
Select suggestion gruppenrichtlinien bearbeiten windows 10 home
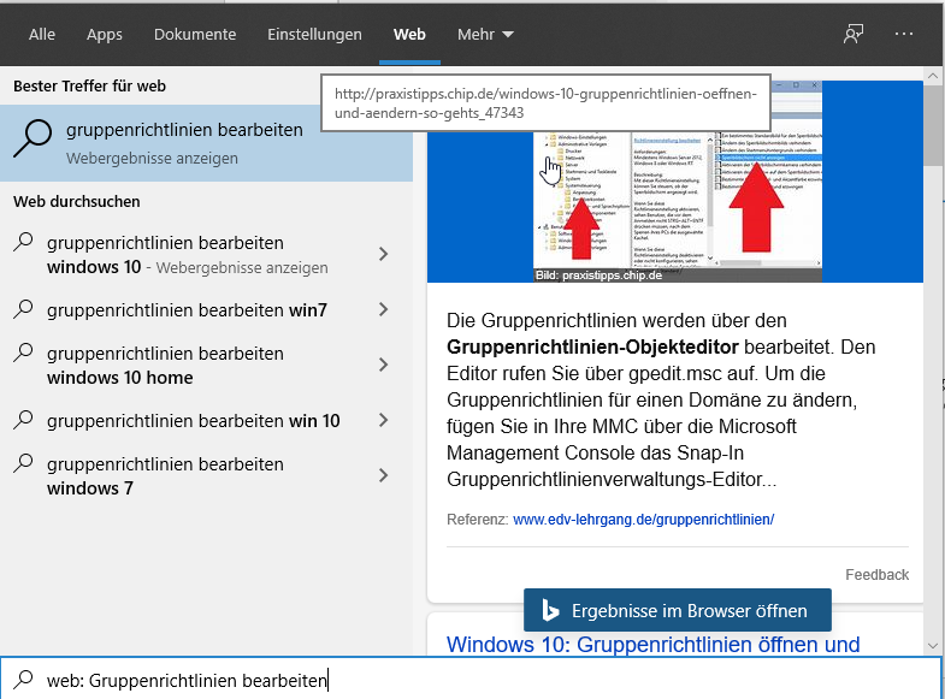165,365
